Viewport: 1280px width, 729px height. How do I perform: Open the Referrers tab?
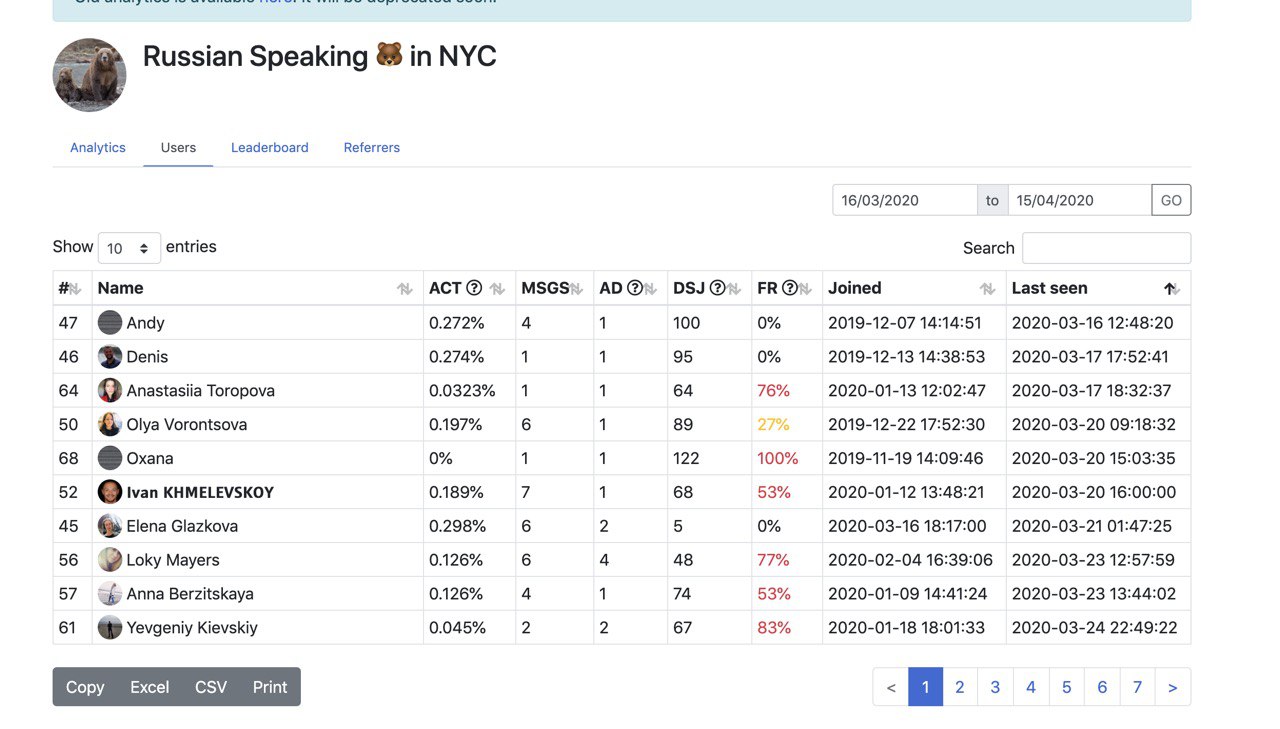(x=372, y=147)
